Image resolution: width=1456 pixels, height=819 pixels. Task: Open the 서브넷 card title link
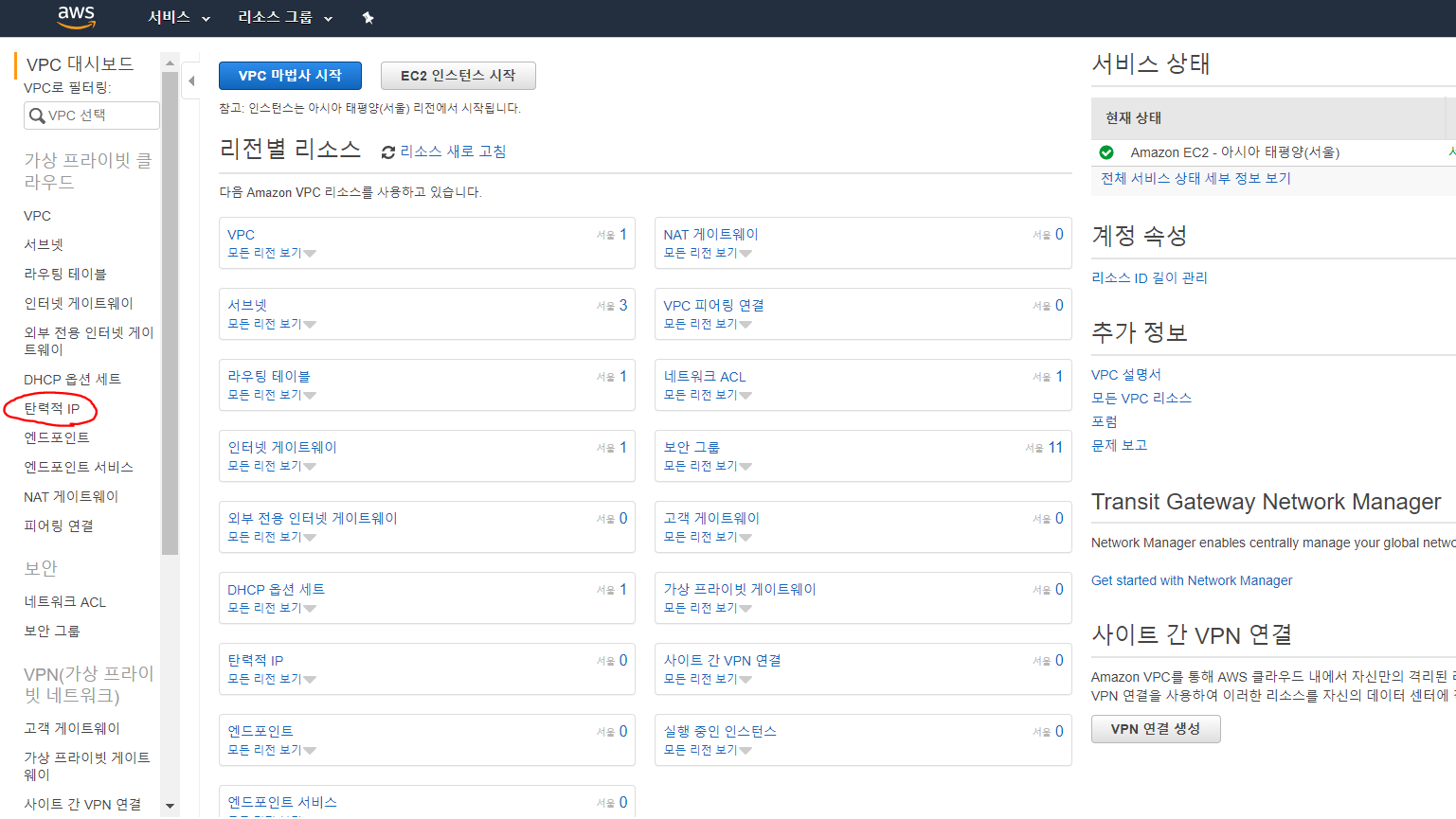pos(247,306)
